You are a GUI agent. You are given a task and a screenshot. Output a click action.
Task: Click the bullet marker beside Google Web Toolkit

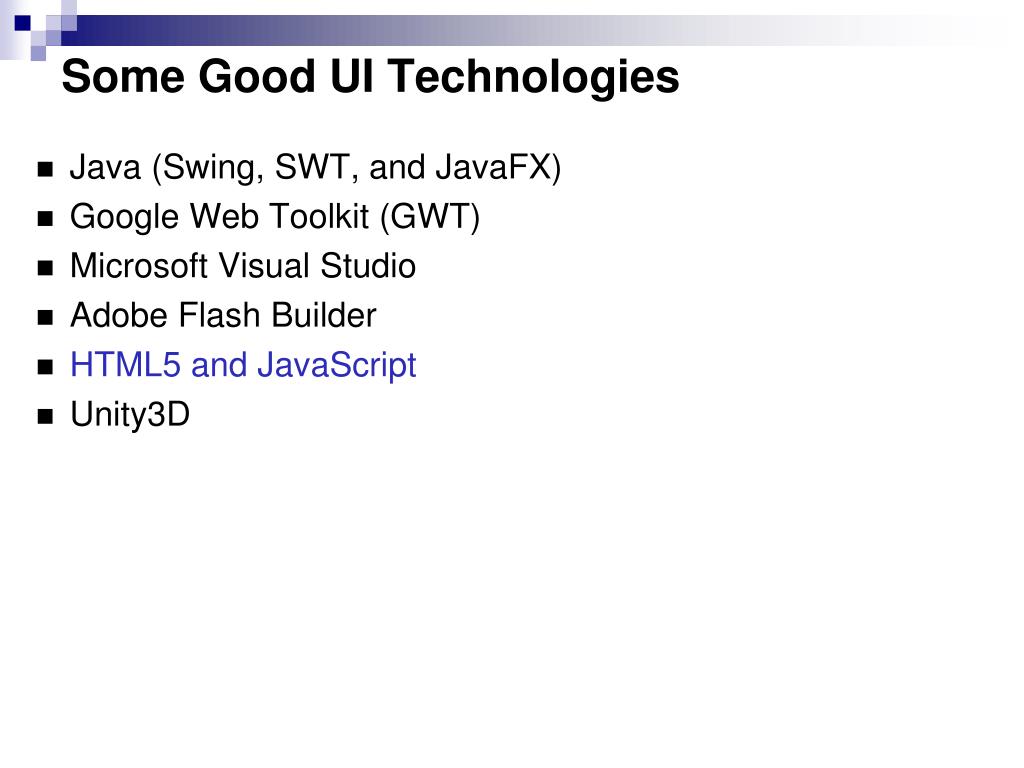45,219
